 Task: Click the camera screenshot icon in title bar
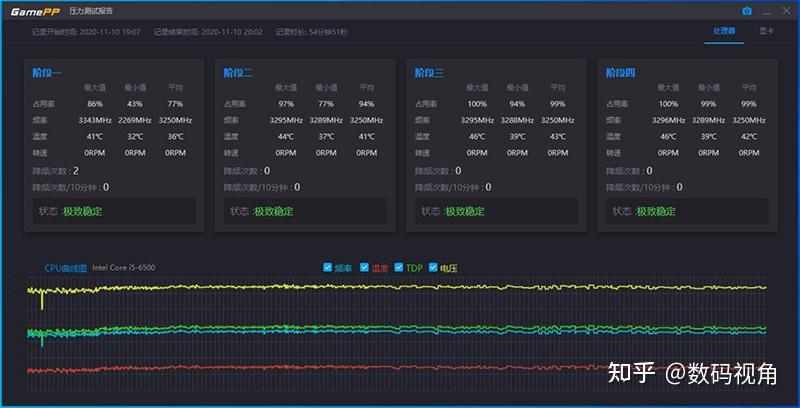coord(747,11)
